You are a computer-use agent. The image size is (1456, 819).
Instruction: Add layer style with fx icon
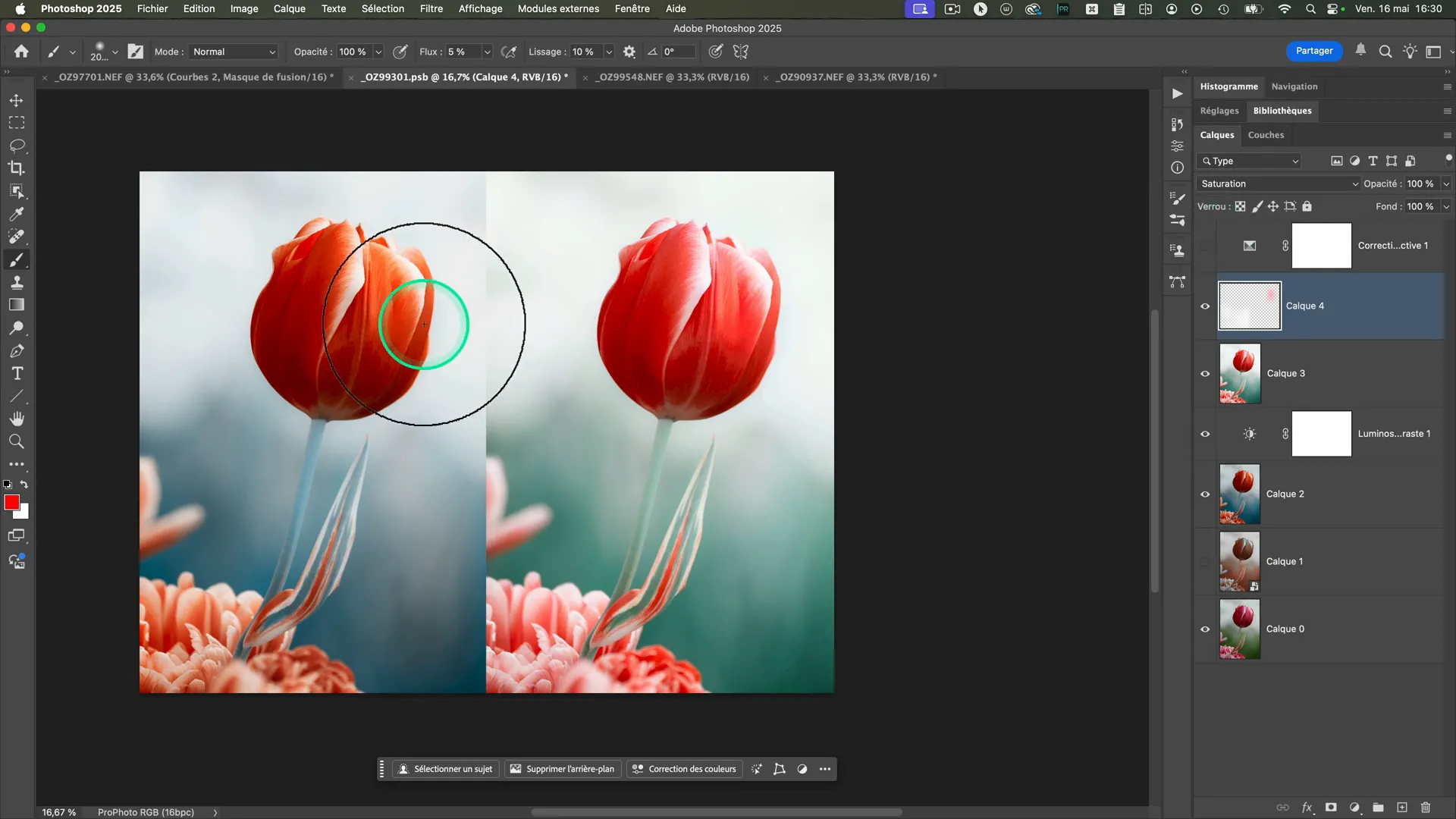pos(1307,808)
